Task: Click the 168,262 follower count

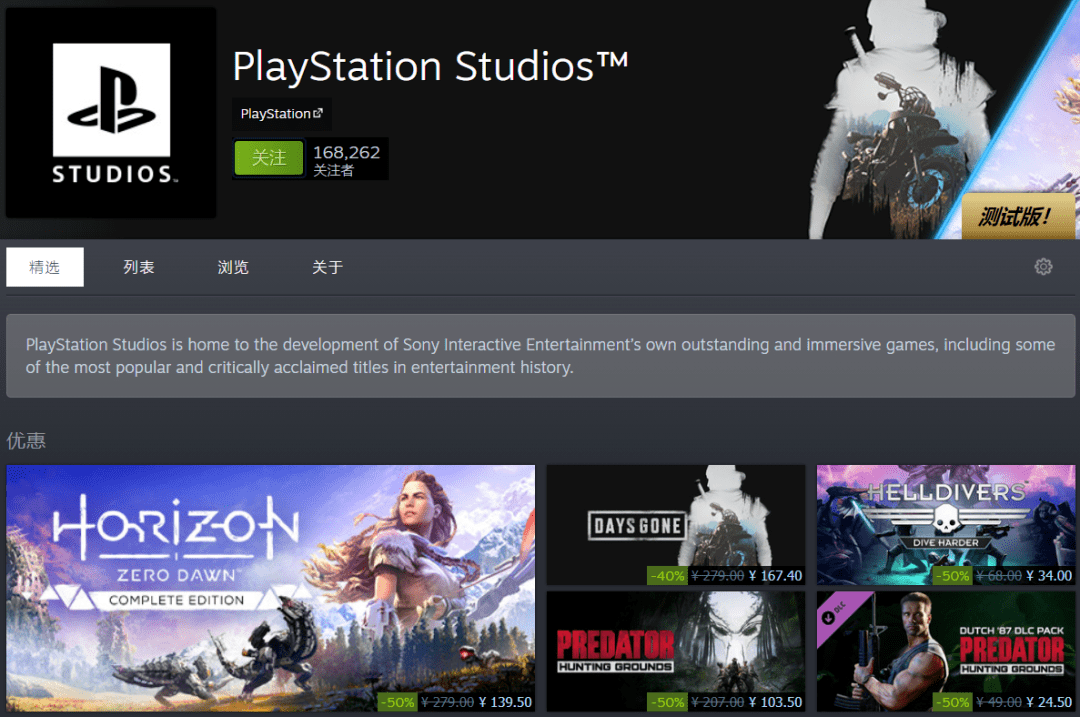Action: click(346, 152)
